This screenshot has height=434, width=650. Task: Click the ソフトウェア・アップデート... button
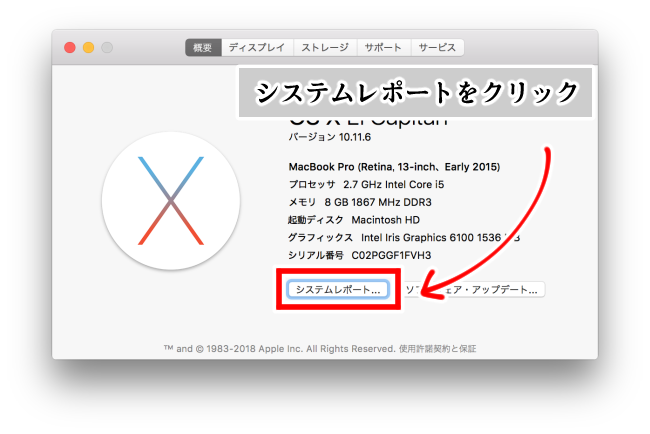(473, 289)
